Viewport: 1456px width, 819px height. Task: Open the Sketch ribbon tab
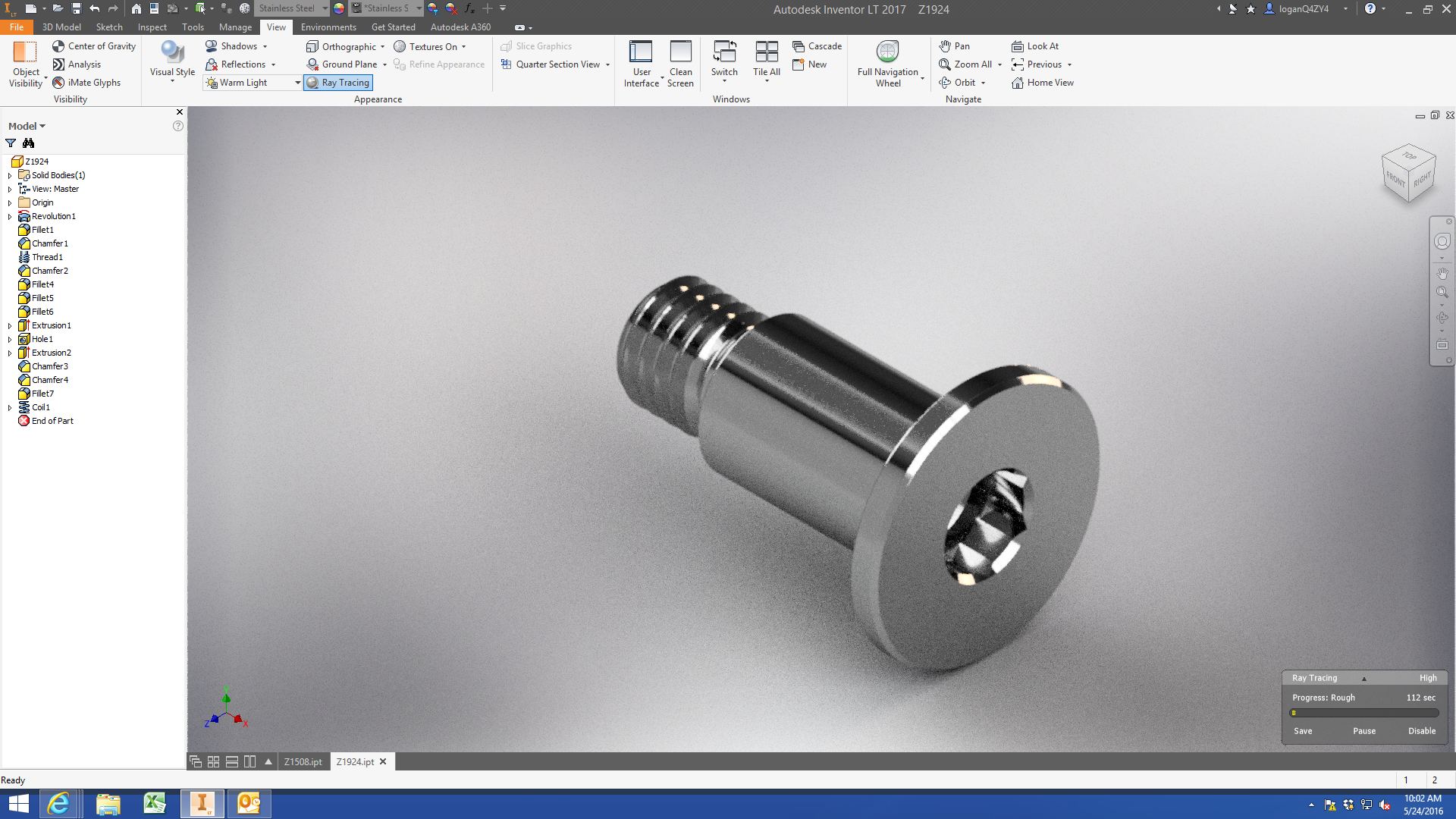109,27
